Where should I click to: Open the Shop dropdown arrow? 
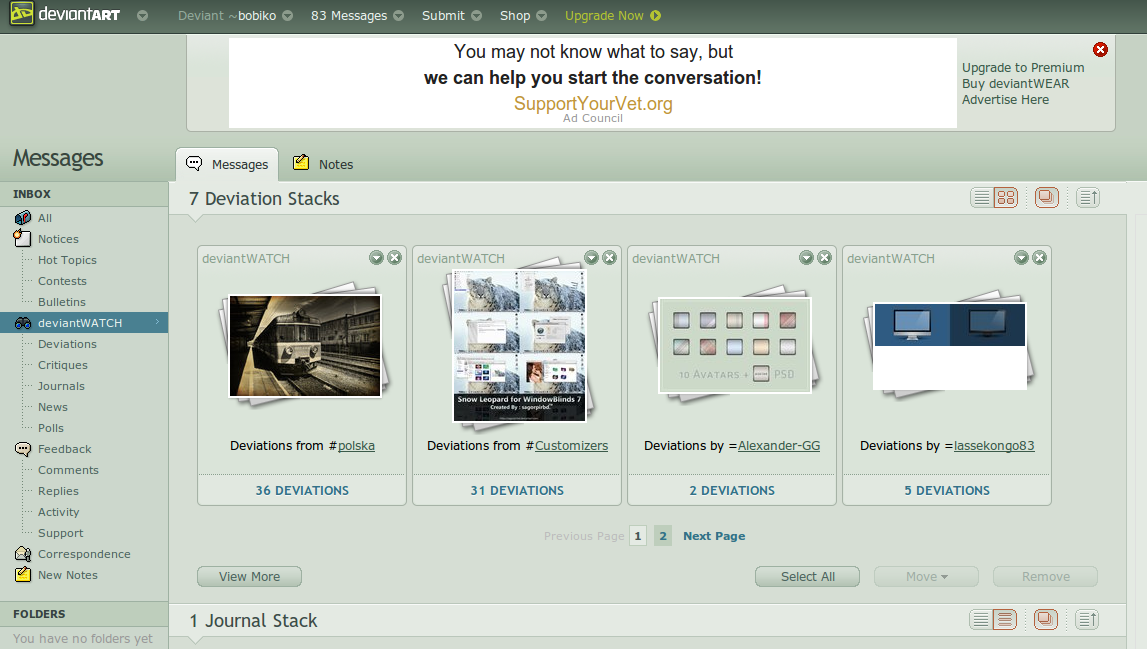click(x=541, y=15)
